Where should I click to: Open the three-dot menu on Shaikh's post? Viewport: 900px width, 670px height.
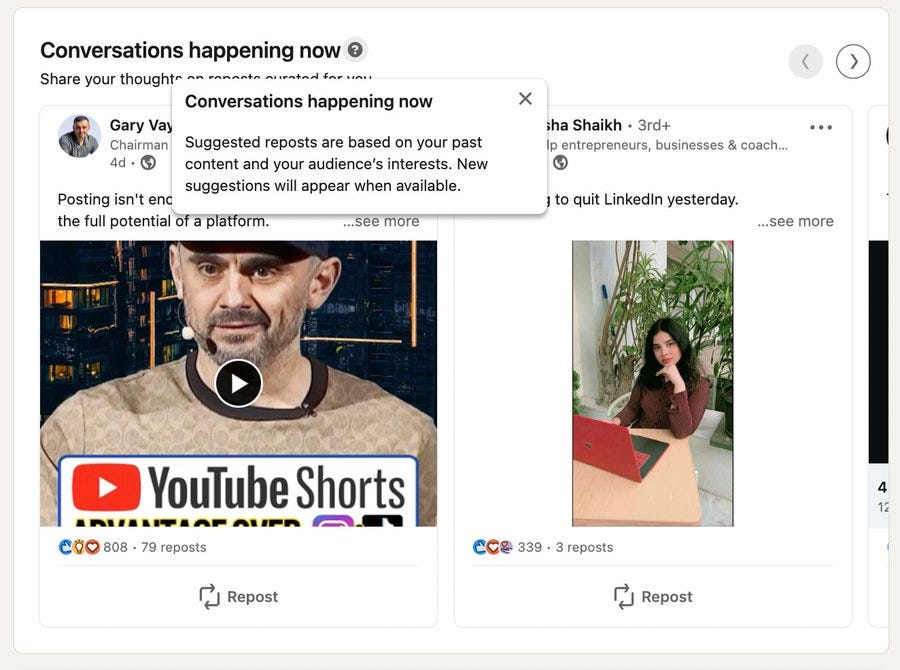pyautogui.click(x=821, y=127)
